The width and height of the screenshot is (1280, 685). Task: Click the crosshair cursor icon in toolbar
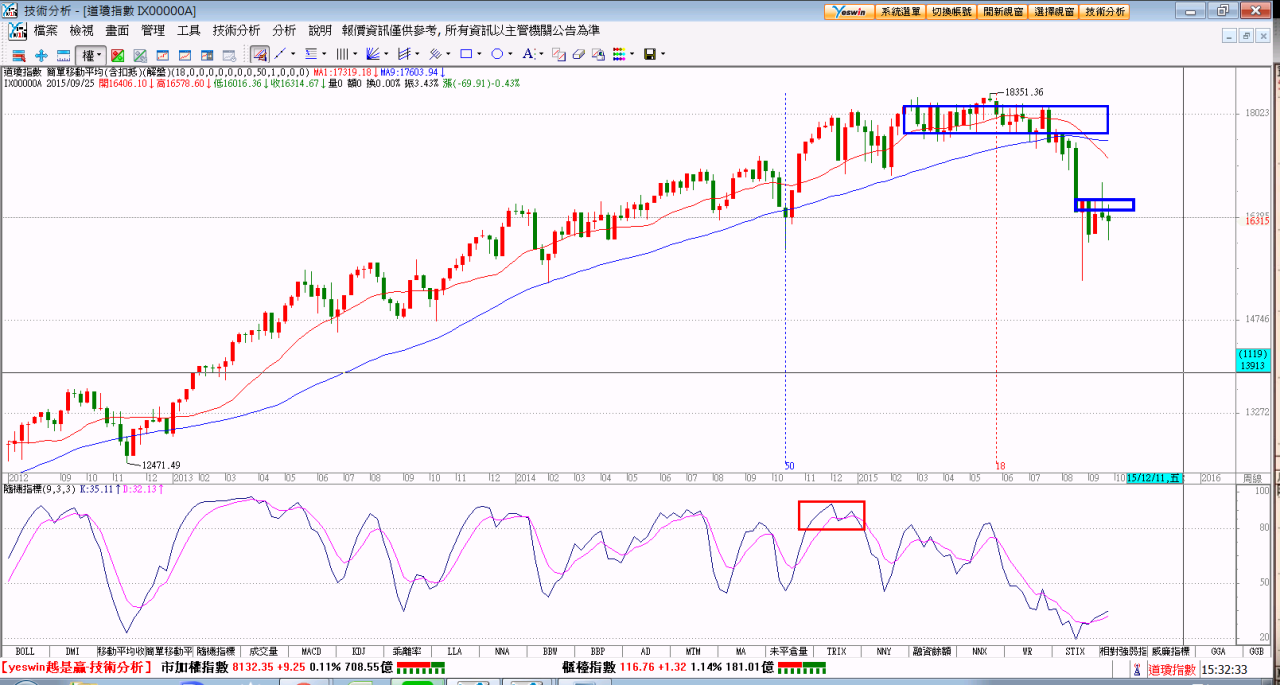tap(41, 54)
